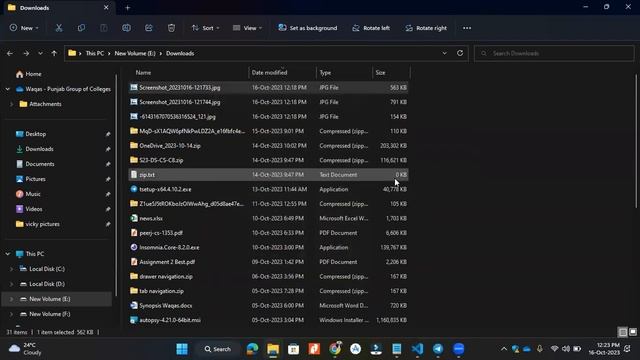Open the Windows Start menu
The image size is (640, 360).
point(182,349)
